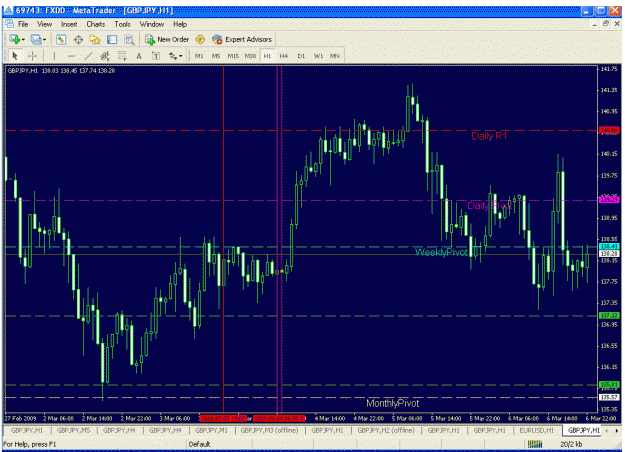The width and height of the screenshot is (625, 452).
Task: Click the 138.28 current price label
Action: [609, 254]
